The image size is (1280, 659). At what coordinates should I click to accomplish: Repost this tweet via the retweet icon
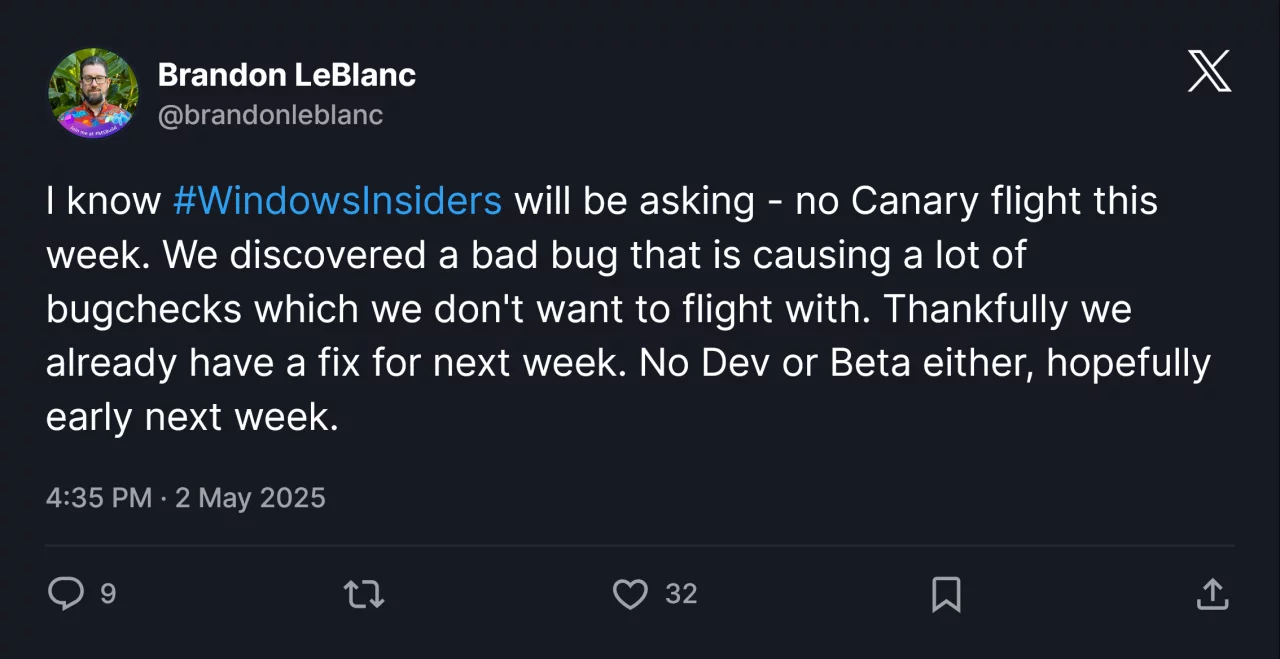(364, 595)
